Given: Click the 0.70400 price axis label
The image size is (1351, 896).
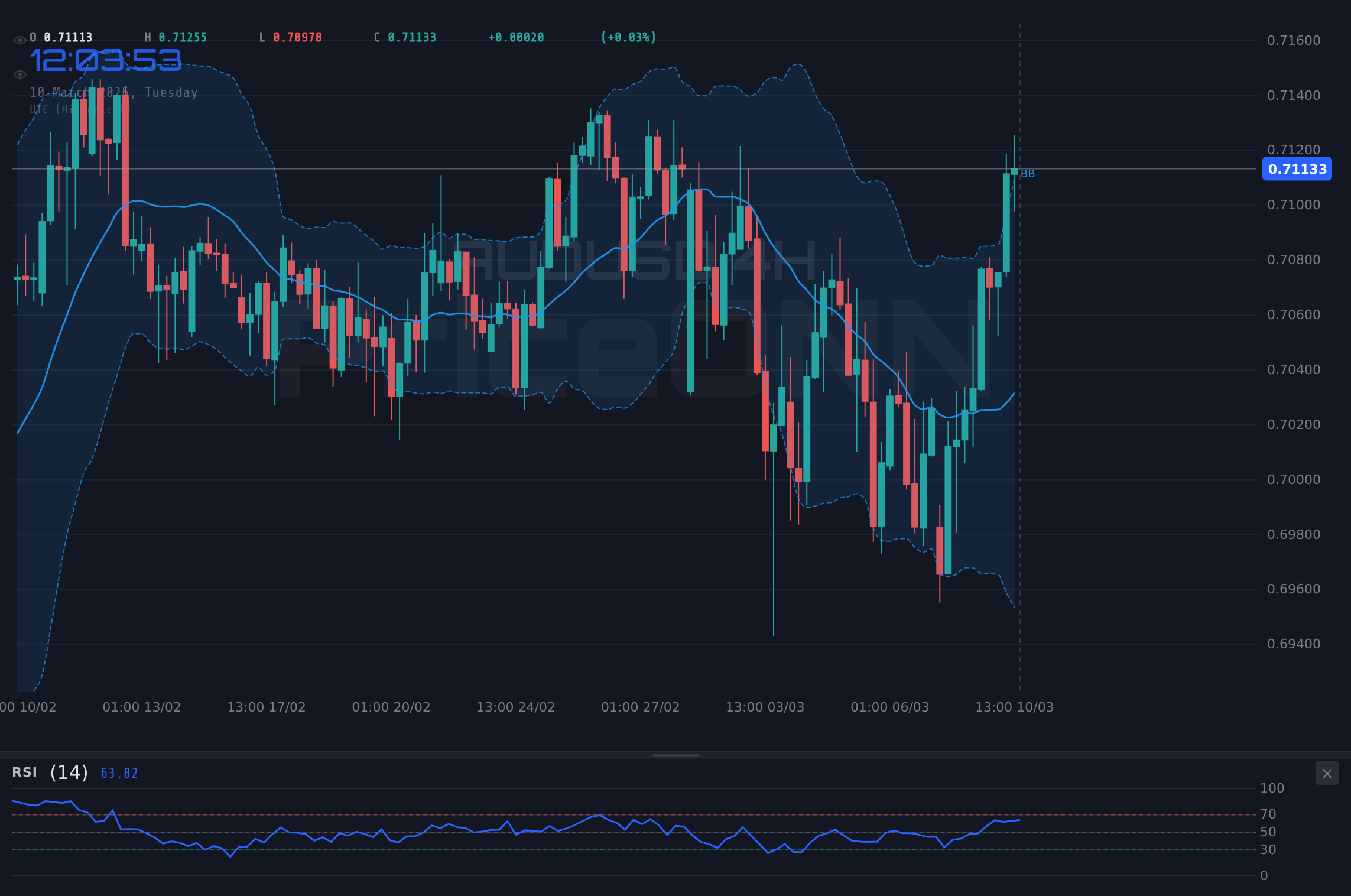Looking at the screenshot, I should 1294,370.
